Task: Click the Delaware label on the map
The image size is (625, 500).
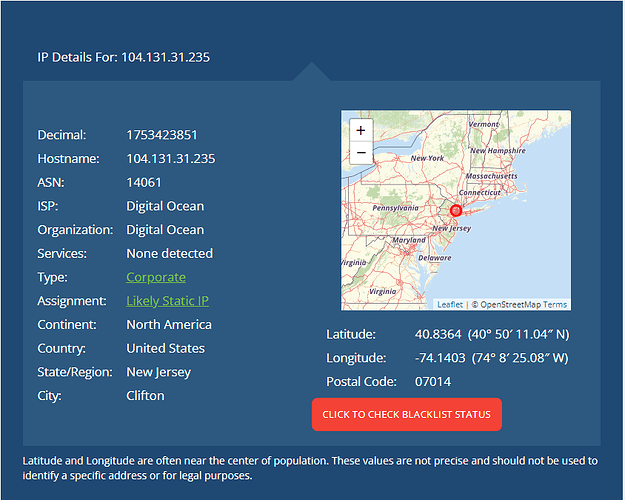Action: [434, 258]
